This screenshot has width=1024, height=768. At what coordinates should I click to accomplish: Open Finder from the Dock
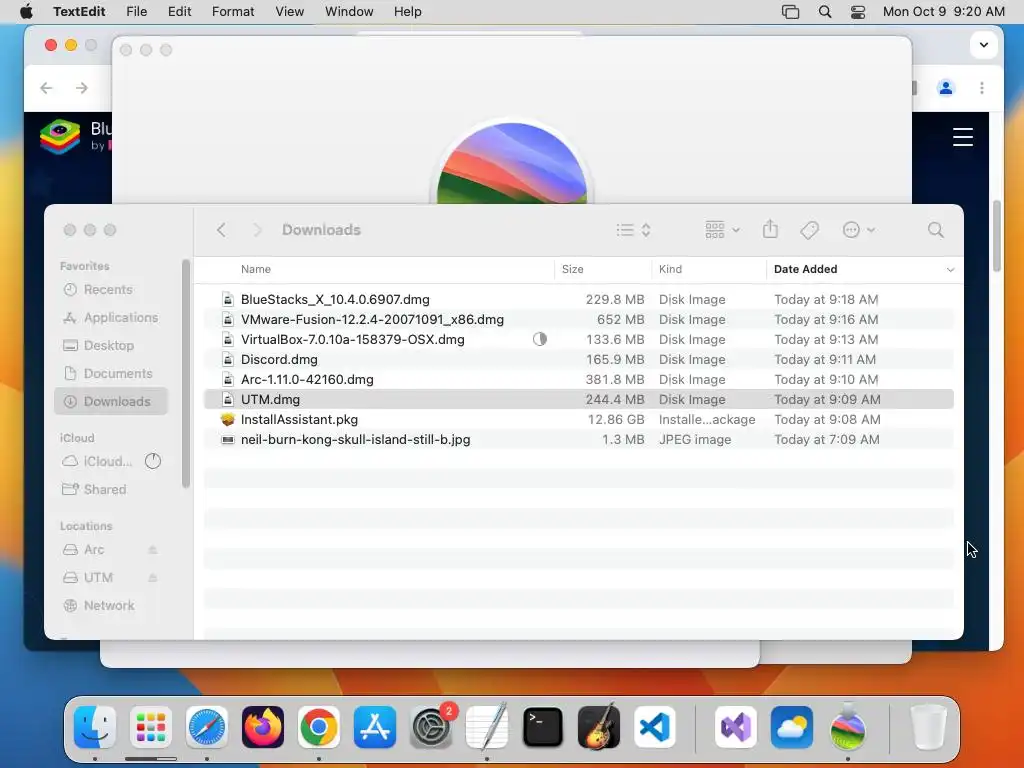(x=95, y=727)
